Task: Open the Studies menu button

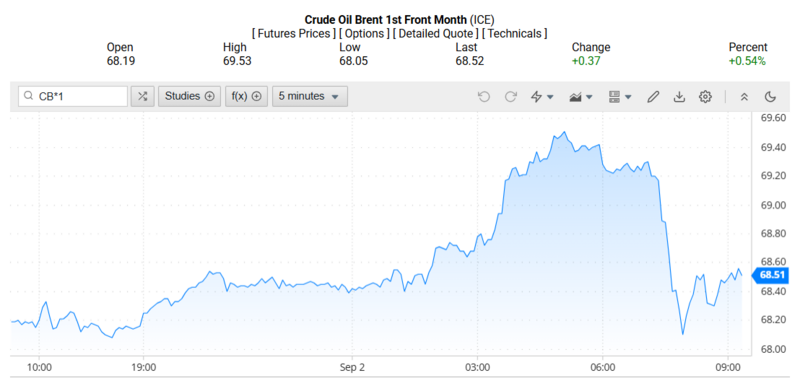Action: pyautogui.click(x=189, y=96)
